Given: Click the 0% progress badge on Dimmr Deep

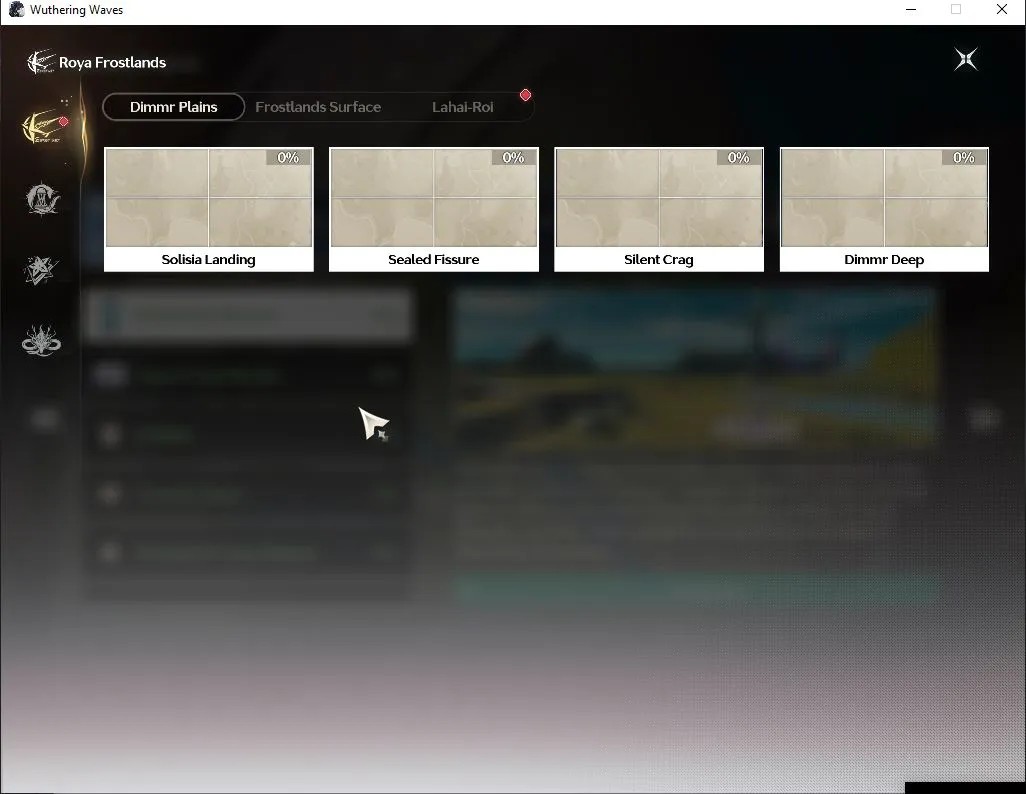Looking at the screenshot, I should (x=964, y=157).
